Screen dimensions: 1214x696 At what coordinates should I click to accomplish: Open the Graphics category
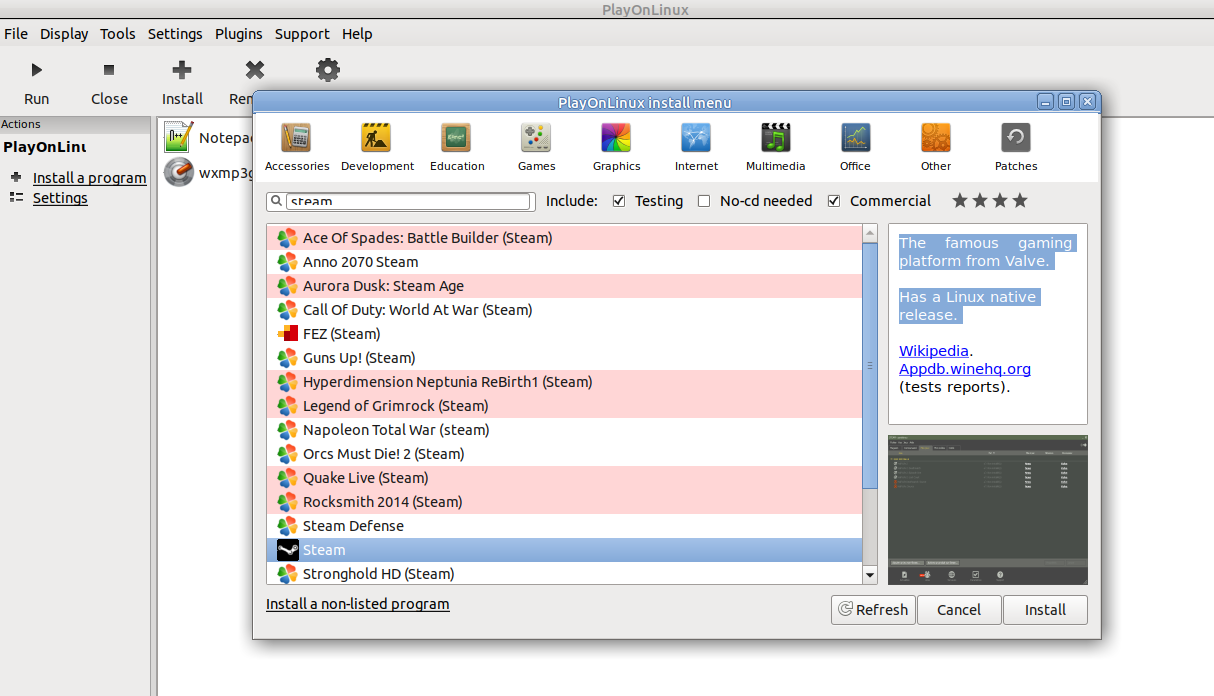pos(616,146)
